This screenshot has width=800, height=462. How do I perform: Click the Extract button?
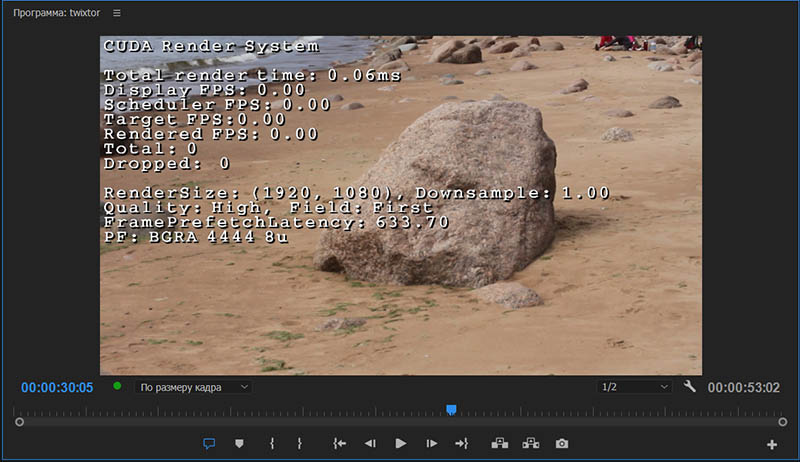531,444
